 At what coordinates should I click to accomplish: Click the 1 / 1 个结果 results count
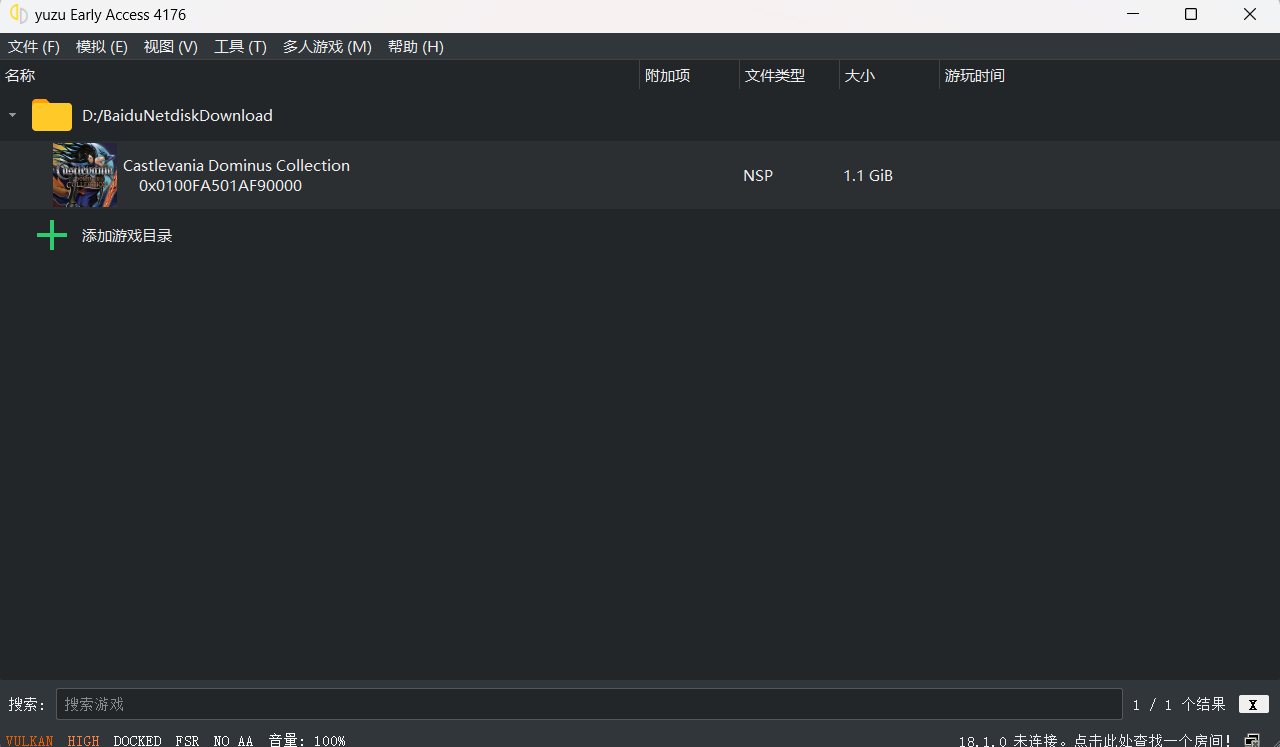[x=1179, y=704]
